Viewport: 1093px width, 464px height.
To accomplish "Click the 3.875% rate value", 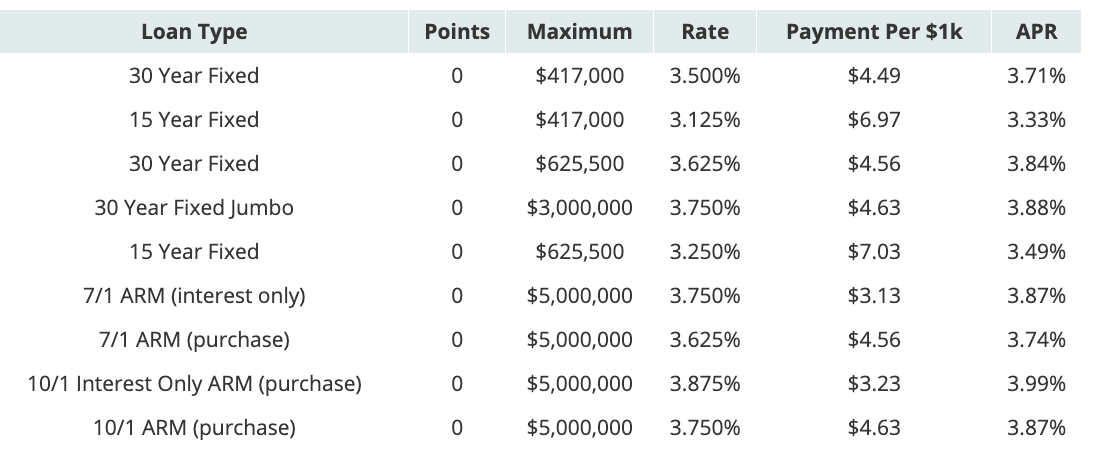I will (705, 383).
